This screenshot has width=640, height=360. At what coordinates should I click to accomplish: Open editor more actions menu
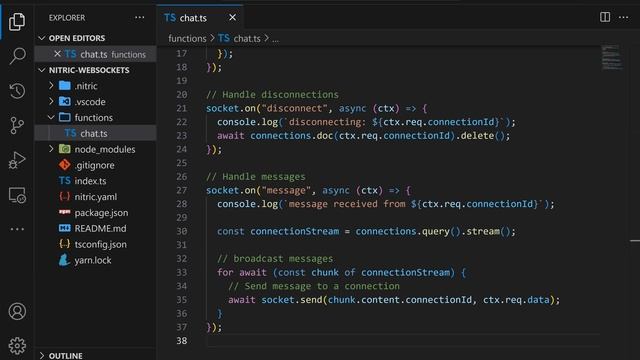pos(623,17)
